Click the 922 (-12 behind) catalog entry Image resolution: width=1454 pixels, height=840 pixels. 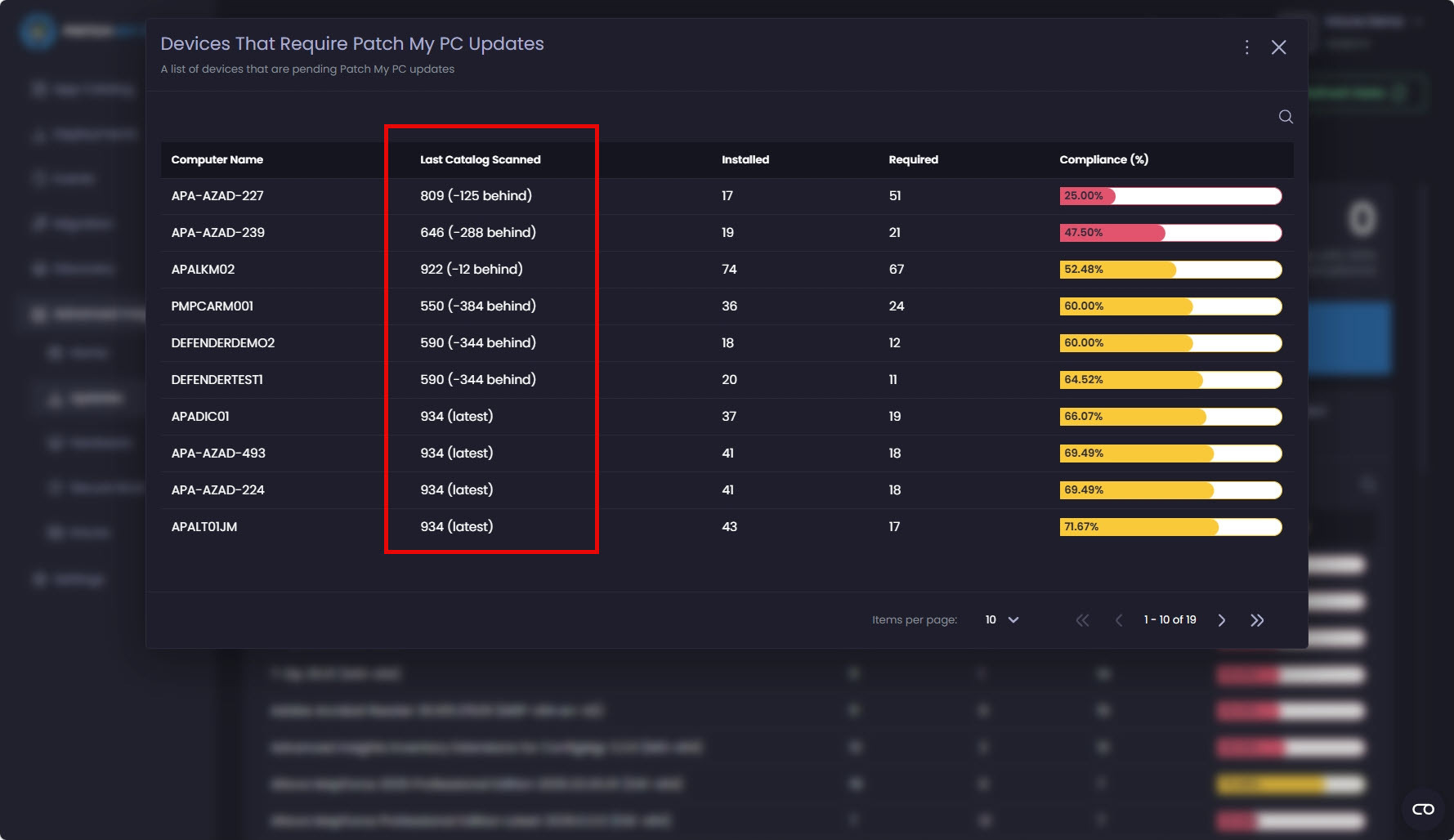tap(472, 270)
